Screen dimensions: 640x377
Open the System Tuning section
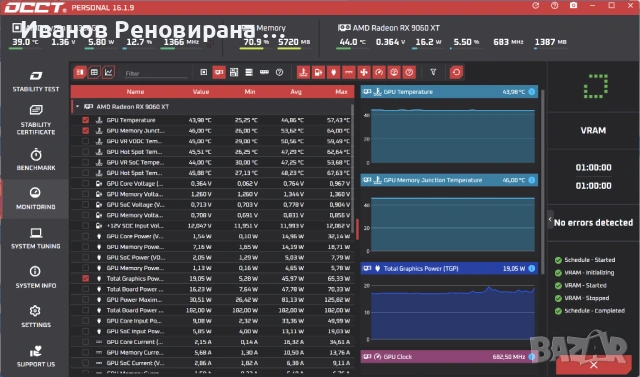click(x=36, y=238)
